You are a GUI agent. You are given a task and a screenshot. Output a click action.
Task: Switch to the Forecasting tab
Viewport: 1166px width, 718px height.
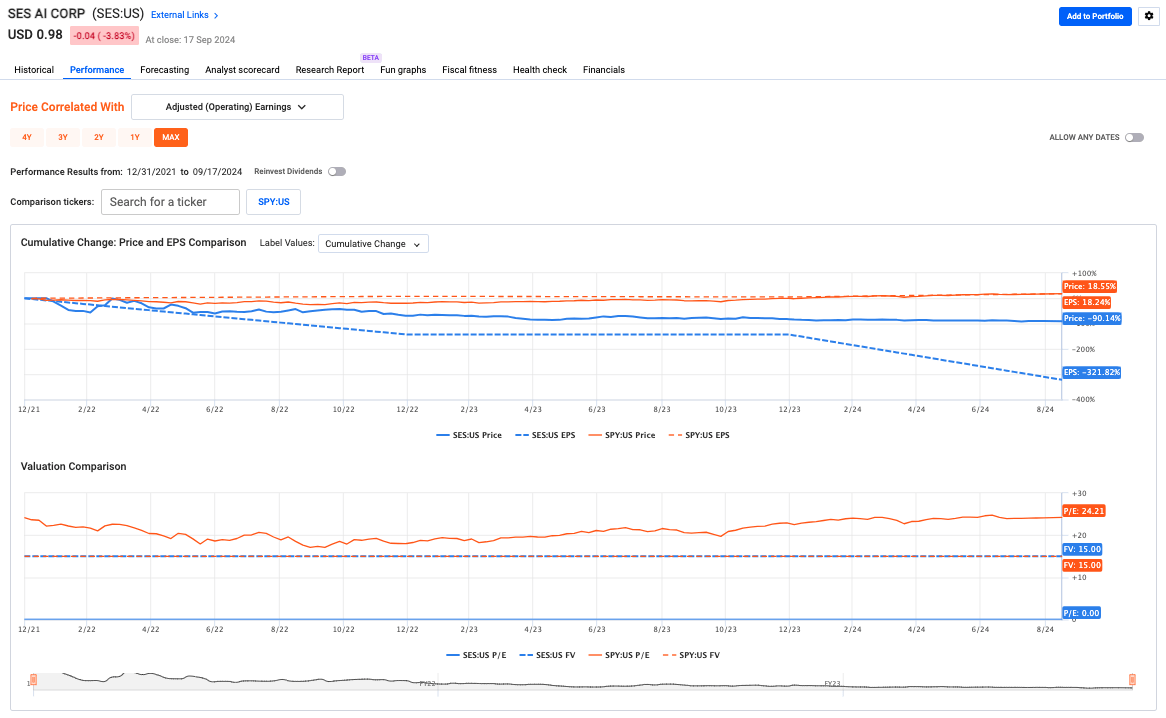tap(164, 70)
